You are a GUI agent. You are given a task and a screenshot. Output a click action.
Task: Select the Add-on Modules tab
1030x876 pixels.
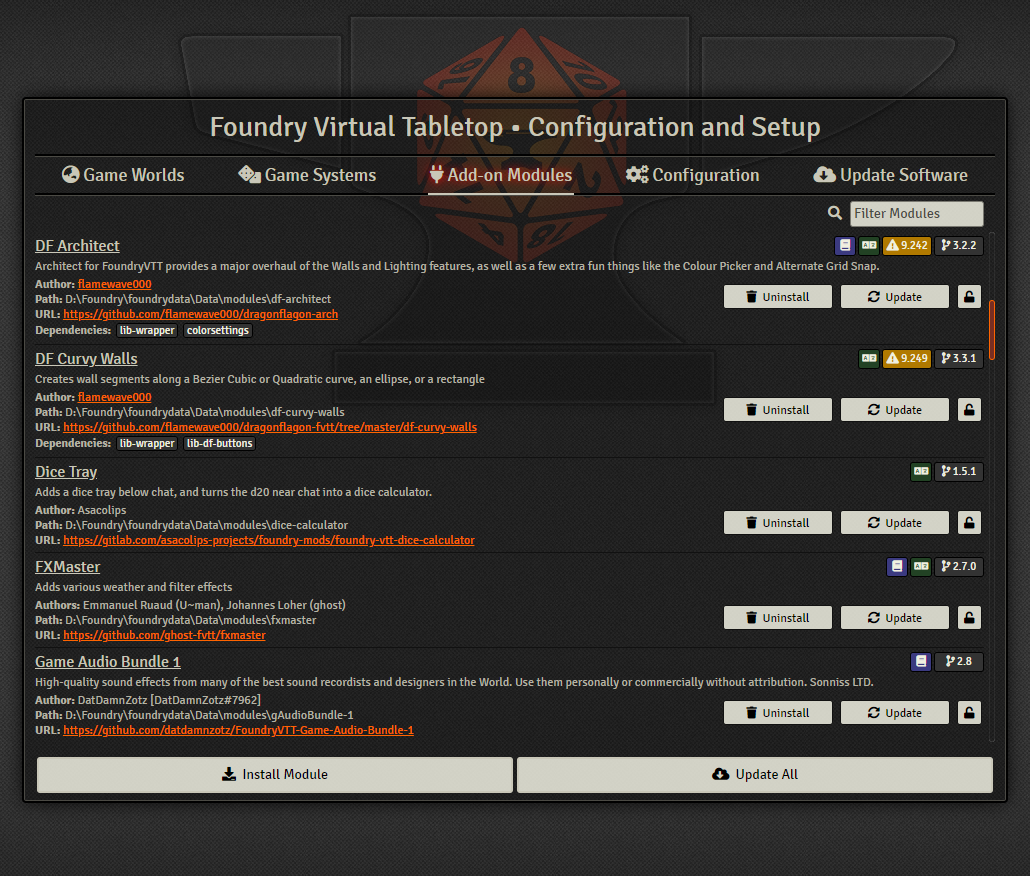[x=501, y=175]
